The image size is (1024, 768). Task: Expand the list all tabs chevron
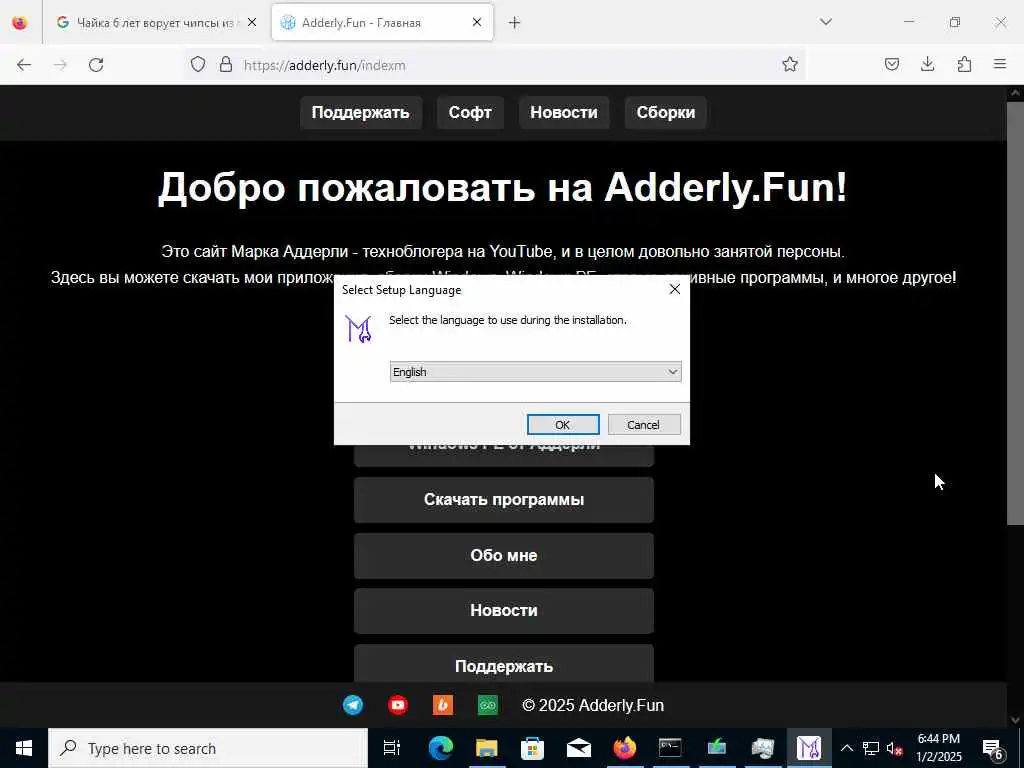point(826,22)
